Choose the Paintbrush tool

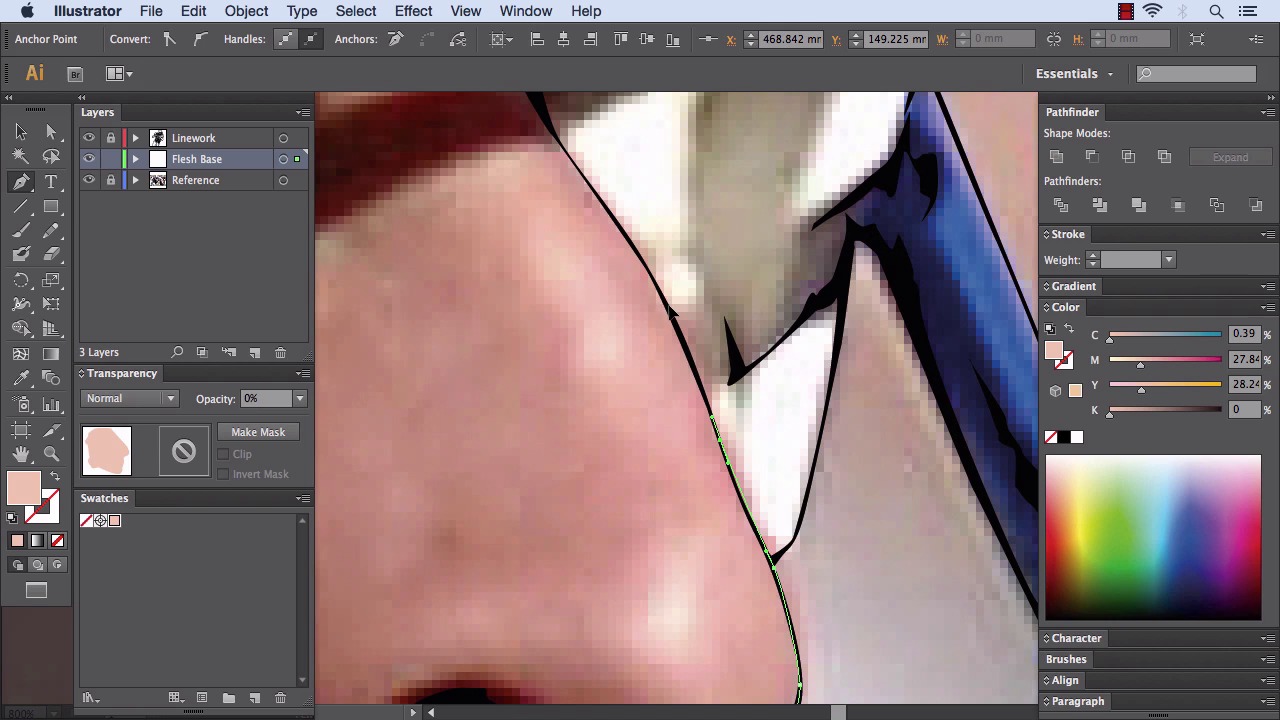[x=21, y=231]
